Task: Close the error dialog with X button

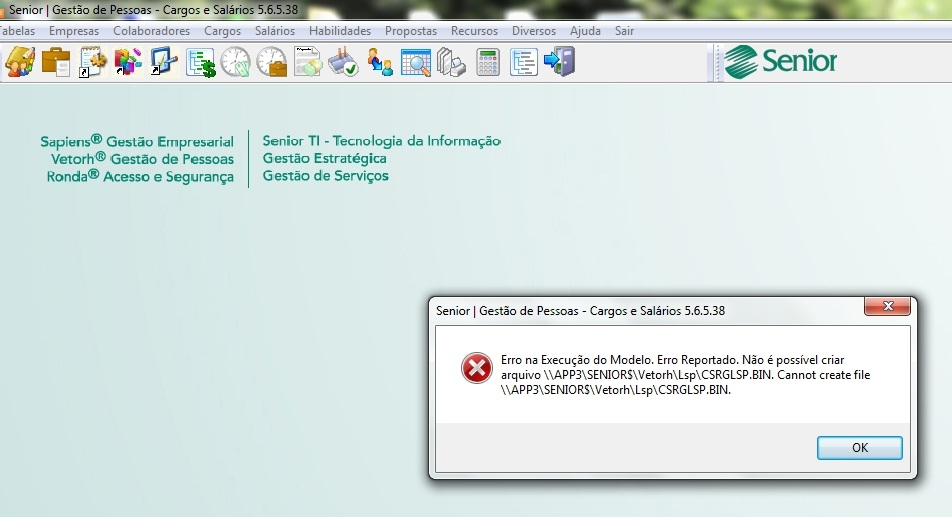Action: pos(886,306)
